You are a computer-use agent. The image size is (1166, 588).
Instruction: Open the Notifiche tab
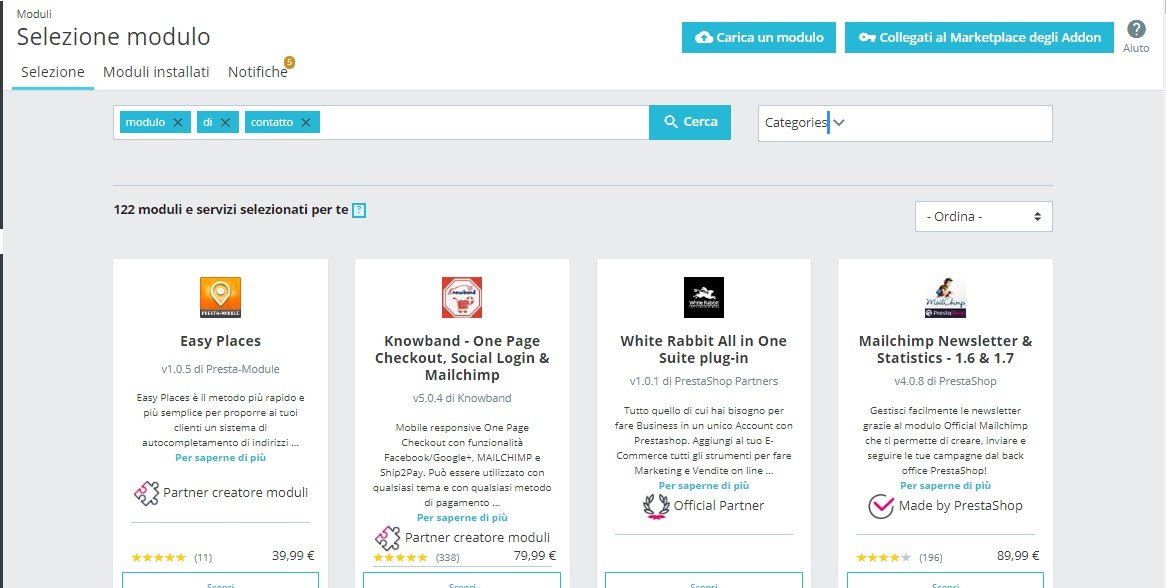coord(257,72)
